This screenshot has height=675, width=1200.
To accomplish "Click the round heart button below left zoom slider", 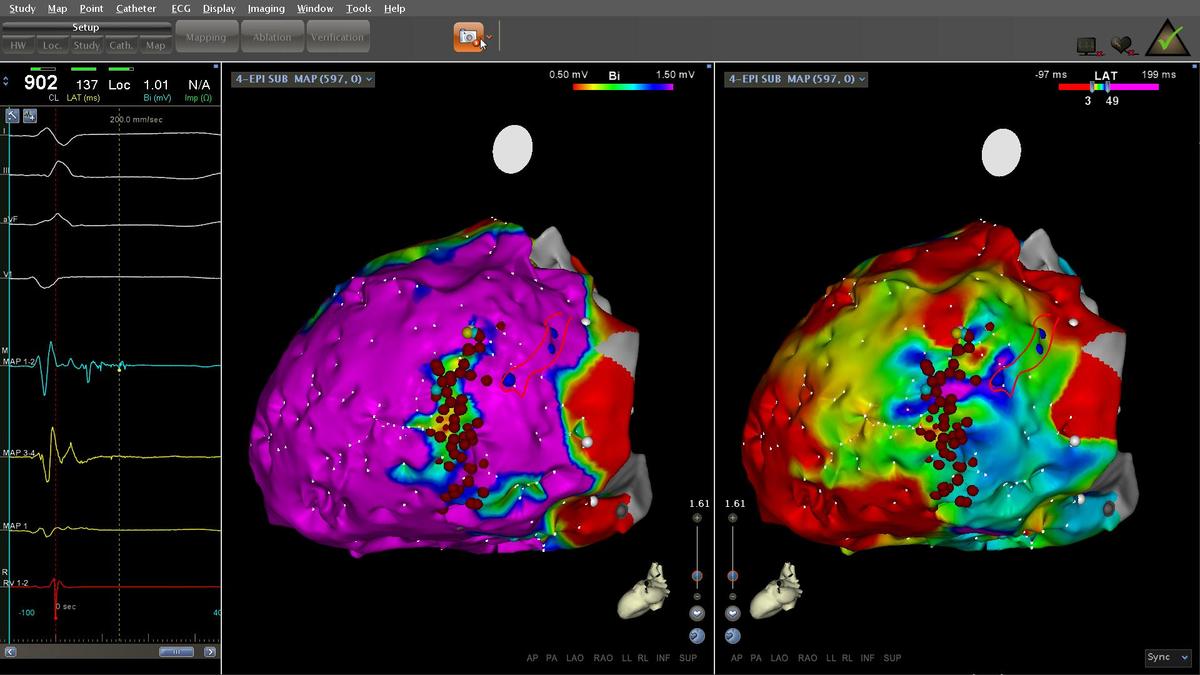I will pyautogui.click(x=697, y=613).
